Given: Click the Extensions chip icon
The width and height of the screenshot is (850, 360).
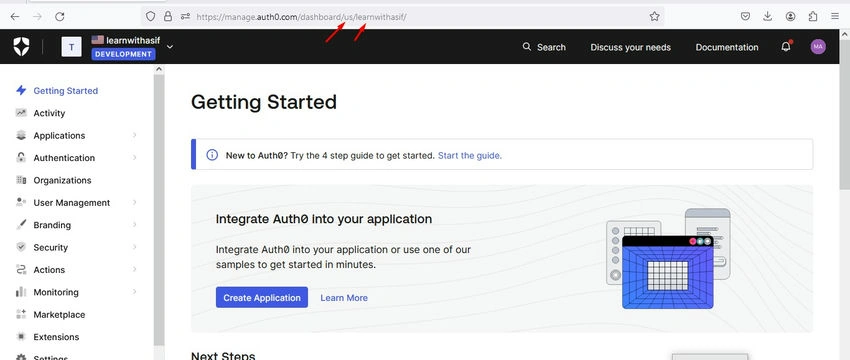Looking at the screenshot, I should [x=21, y=337].
